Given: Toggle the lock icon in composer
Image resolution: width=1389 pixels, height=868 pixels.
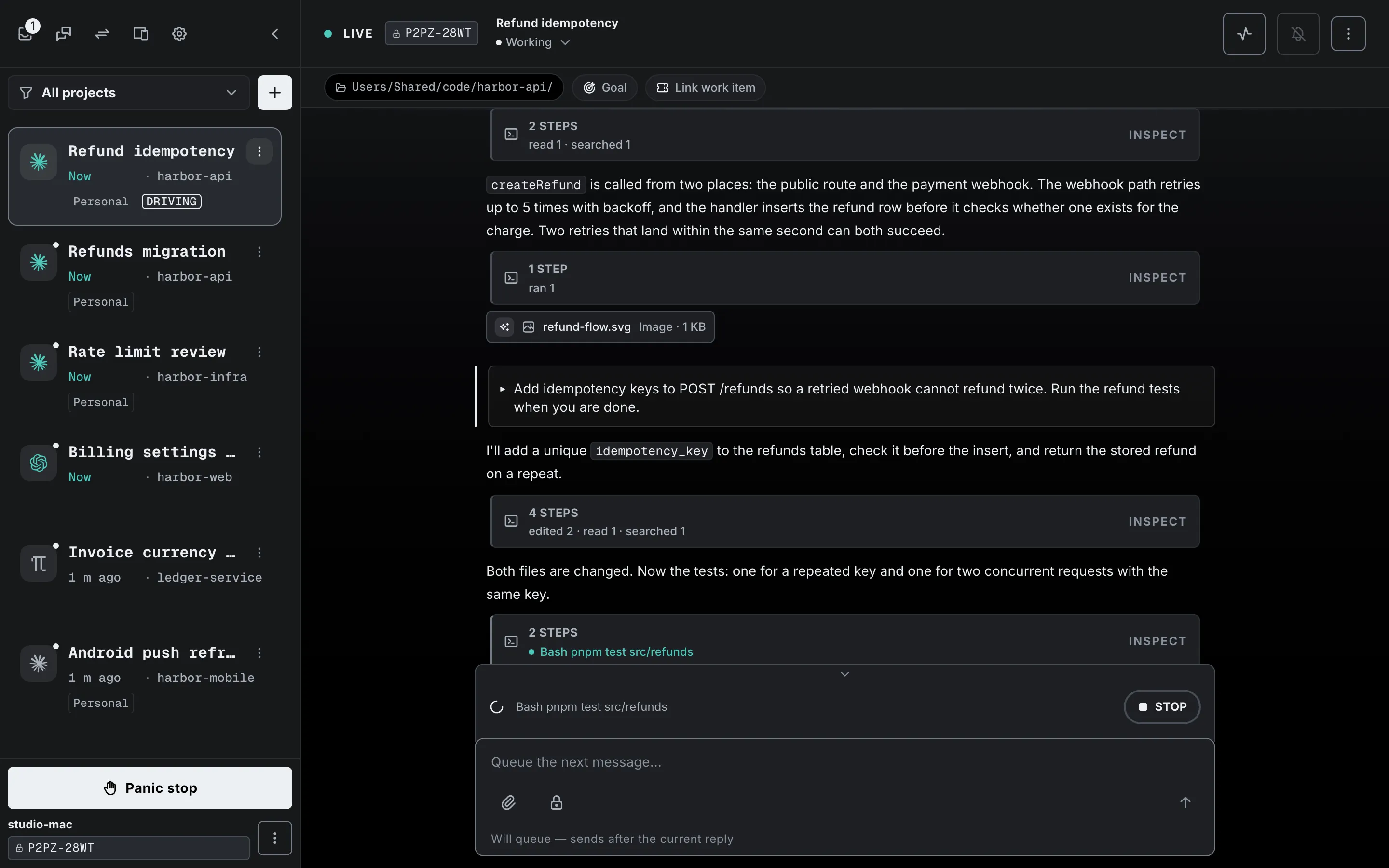Looking at the screenshot, I should tap(556, 802).
